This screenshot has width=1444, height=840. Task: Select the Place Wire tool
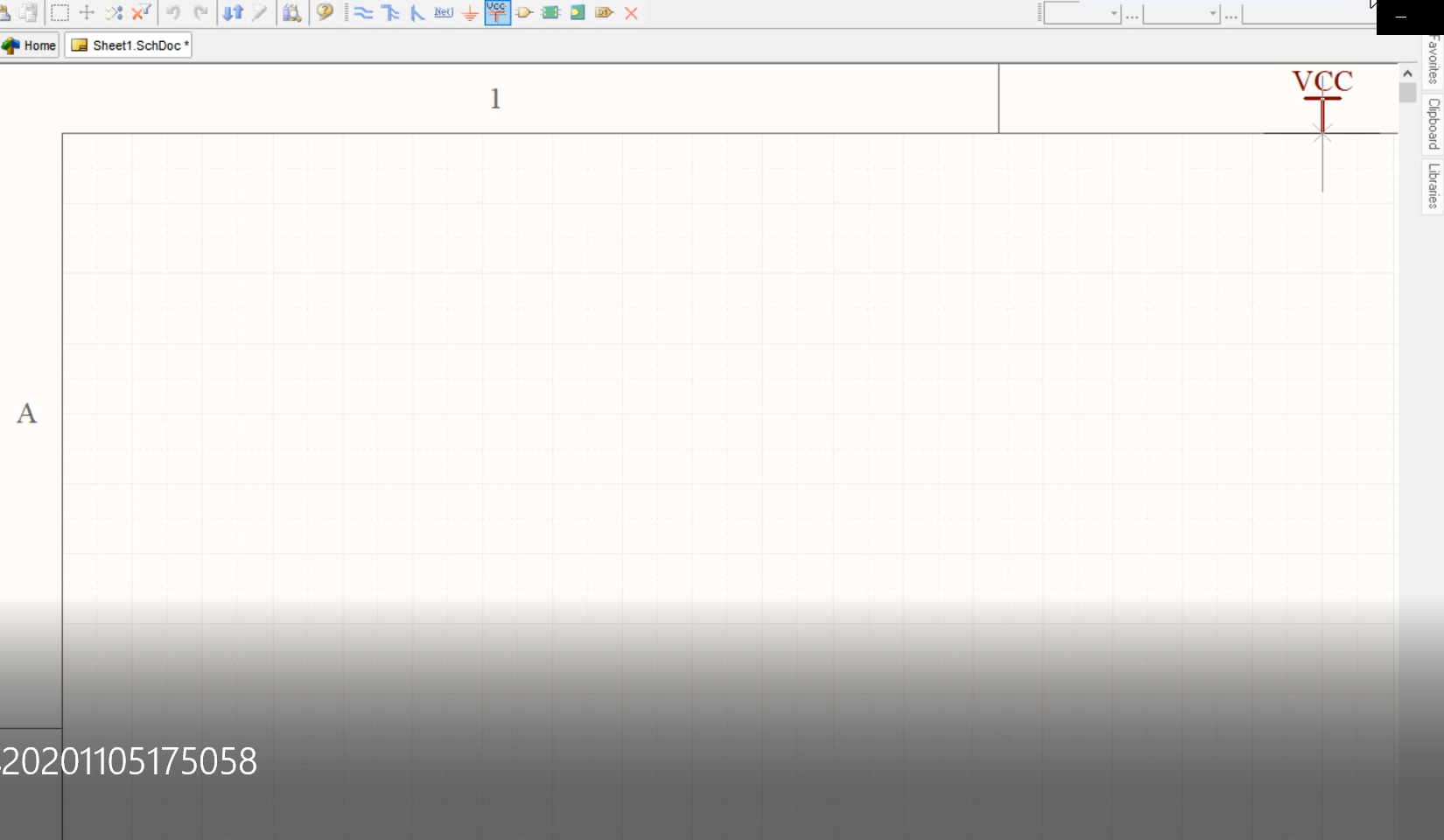pos(363,13)
